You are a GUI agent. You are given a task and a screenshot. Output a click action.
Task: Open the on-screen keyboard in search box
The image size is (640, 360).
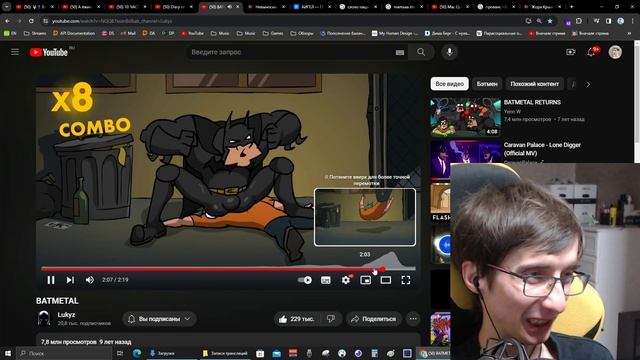tap(400, 52)
